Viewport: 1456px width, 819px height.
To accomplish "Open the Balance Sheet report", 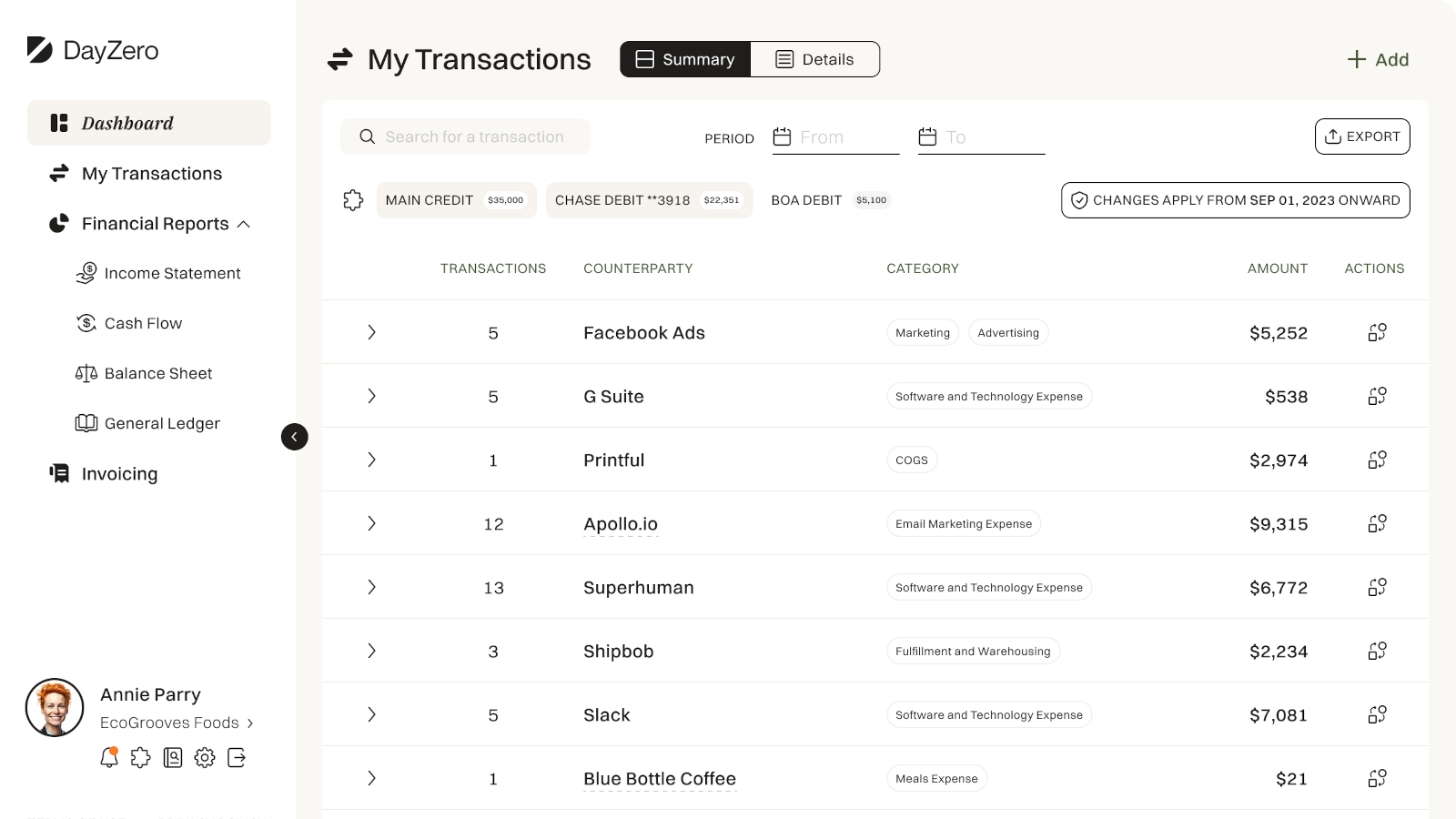I will tap(144, 373).
